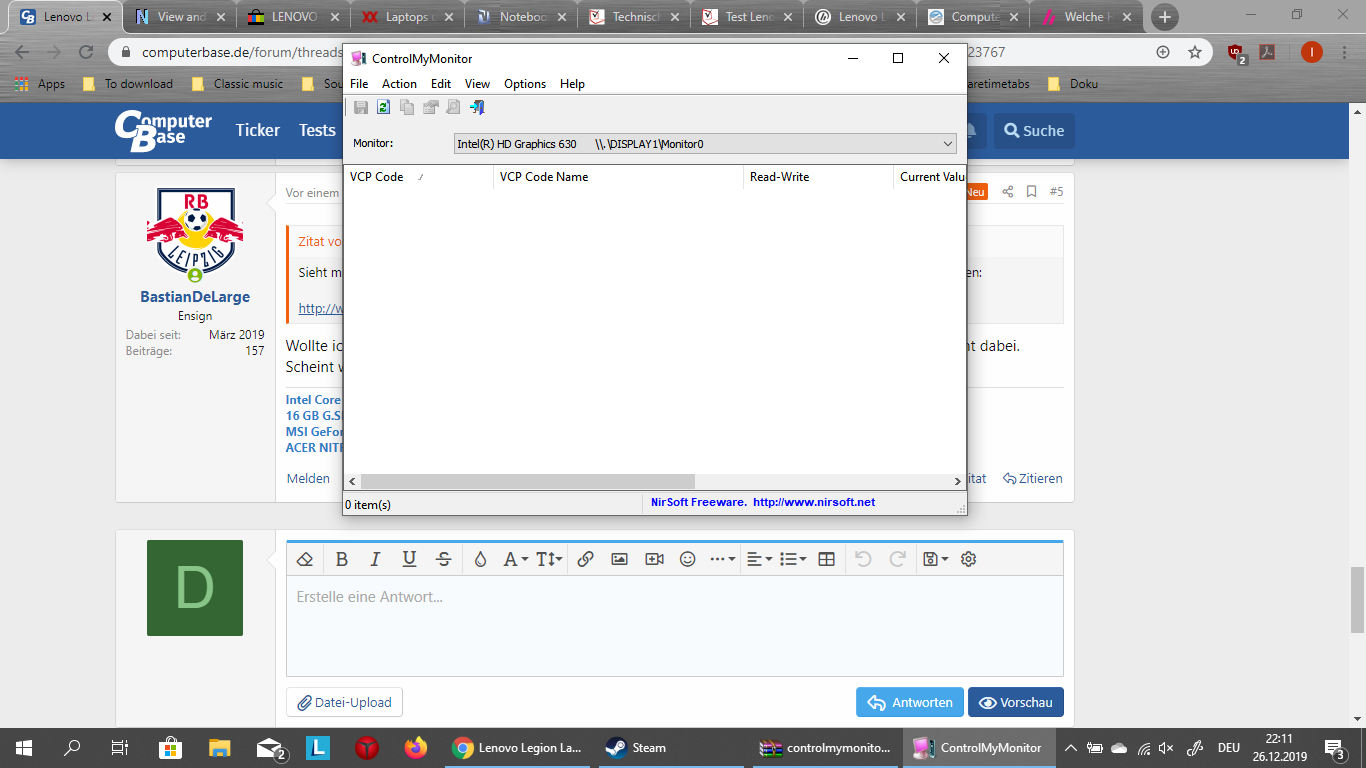Click the undo arrow in the editor
1366x768 pixels.
864,559
